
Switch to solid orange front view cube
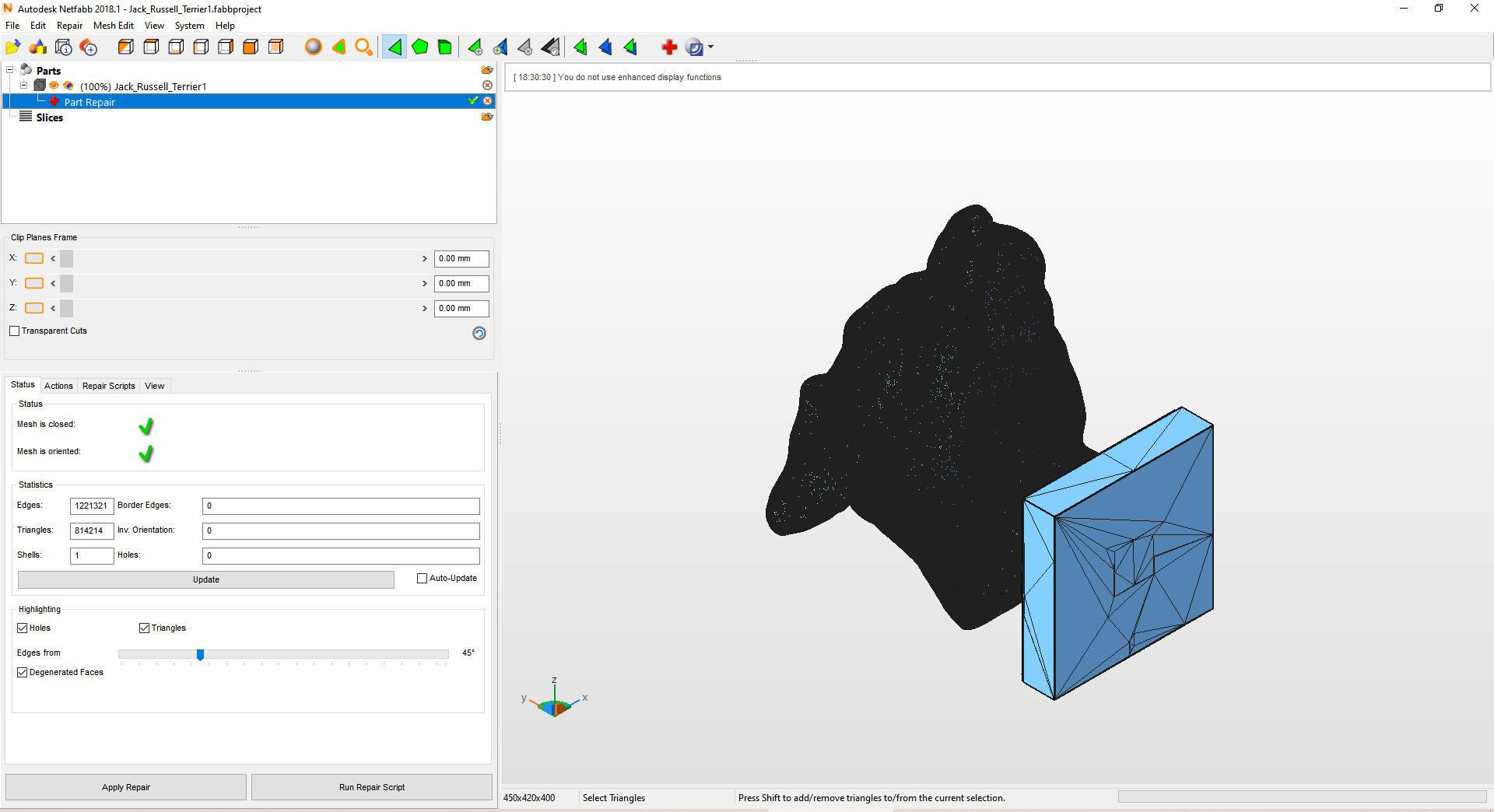click(x=251, y=47)
